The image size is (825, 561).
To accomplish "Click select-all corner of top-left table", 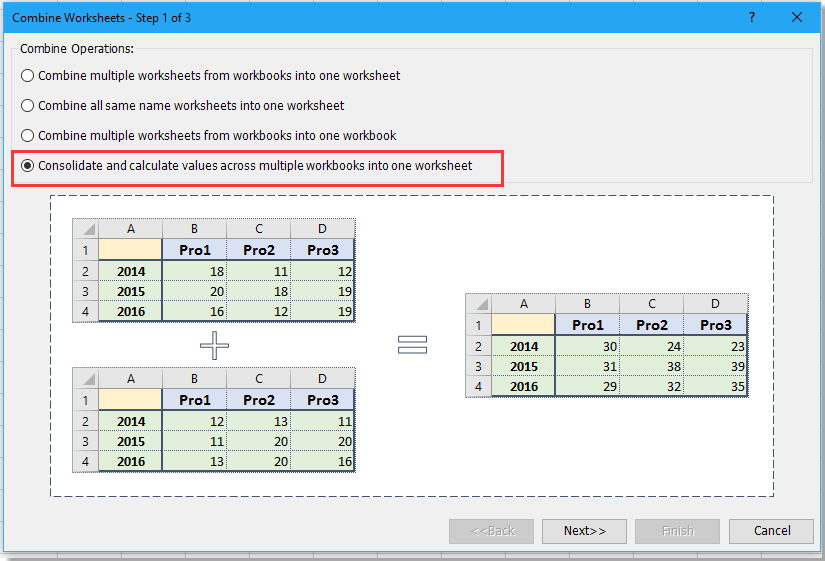I will pyautogui.click(x=85, y=229).
